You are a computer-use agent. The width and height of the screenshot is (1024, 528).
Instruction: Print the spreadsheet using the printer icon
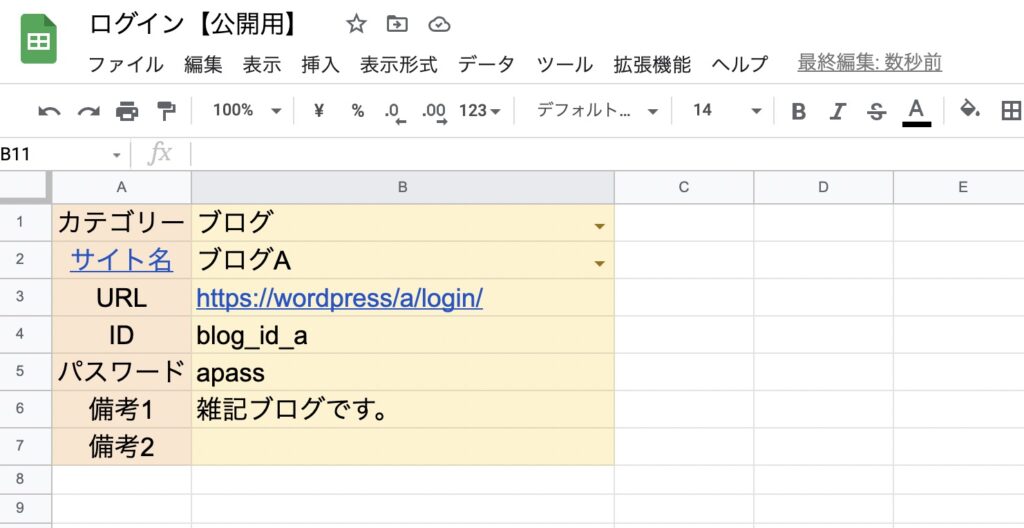tap(127, 111)
